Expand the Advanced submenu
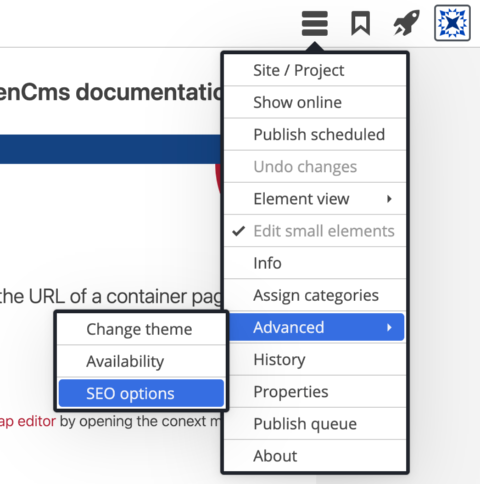Image resolution: width=480 pixels, height=484 pixels. point(316,327)
